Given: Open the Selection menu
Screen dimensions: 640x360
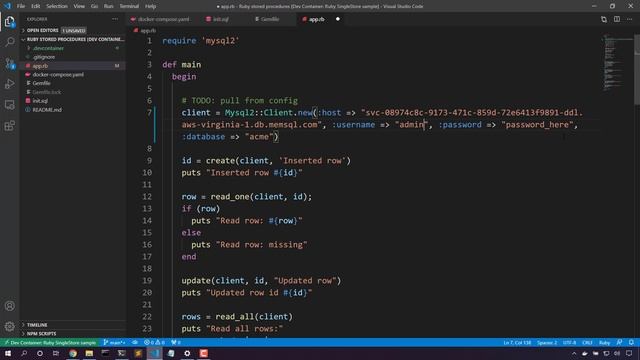Looking at the screenshot, I should pyautogui.click(x=57, y=6).
